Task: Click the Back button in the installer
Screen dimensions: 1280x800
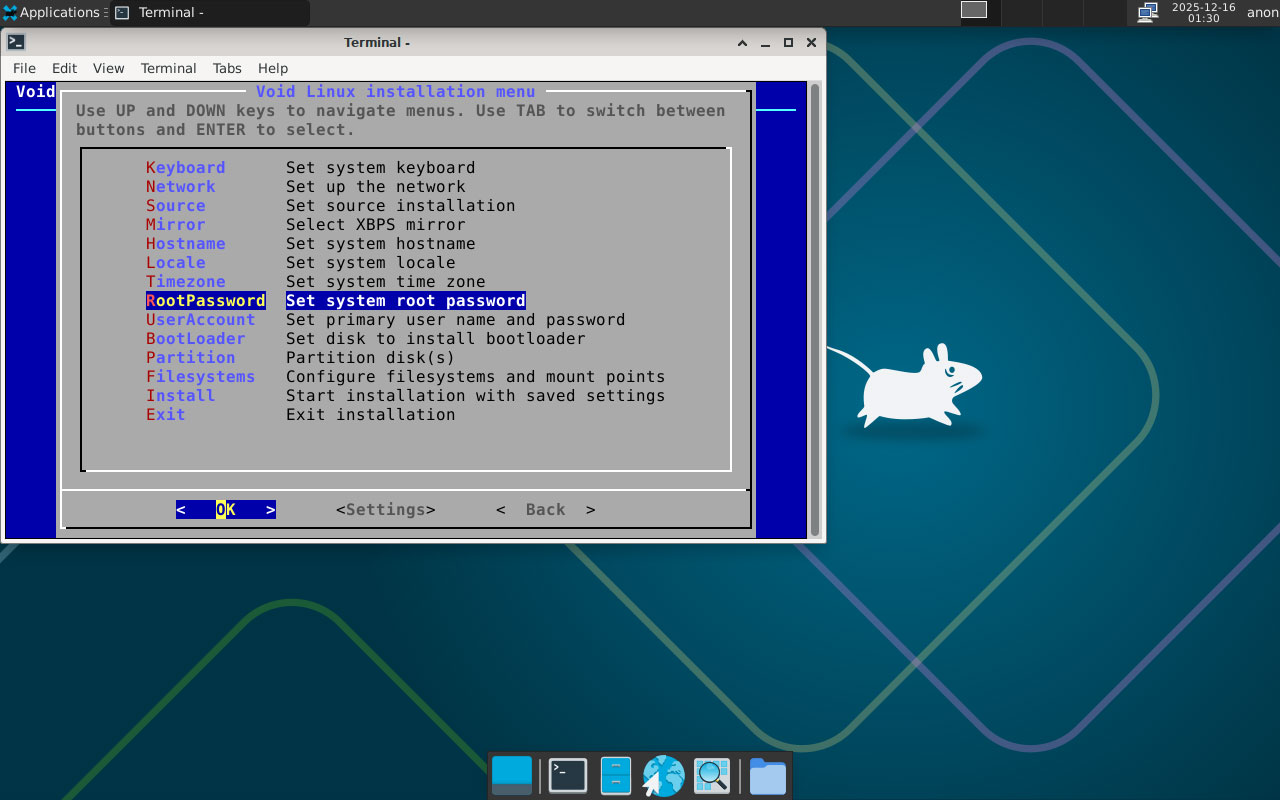Action: pyautogui.click(x=545, y=510)
